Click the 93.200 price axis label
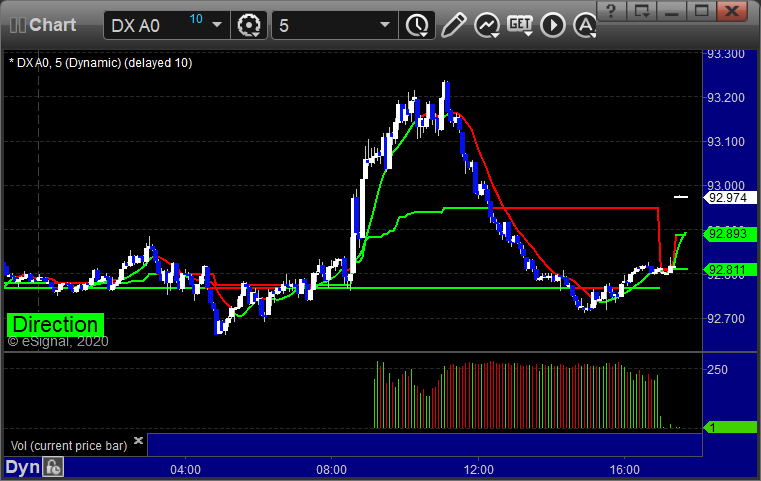This screenshot has width=761, height=481. coord(726,98)
